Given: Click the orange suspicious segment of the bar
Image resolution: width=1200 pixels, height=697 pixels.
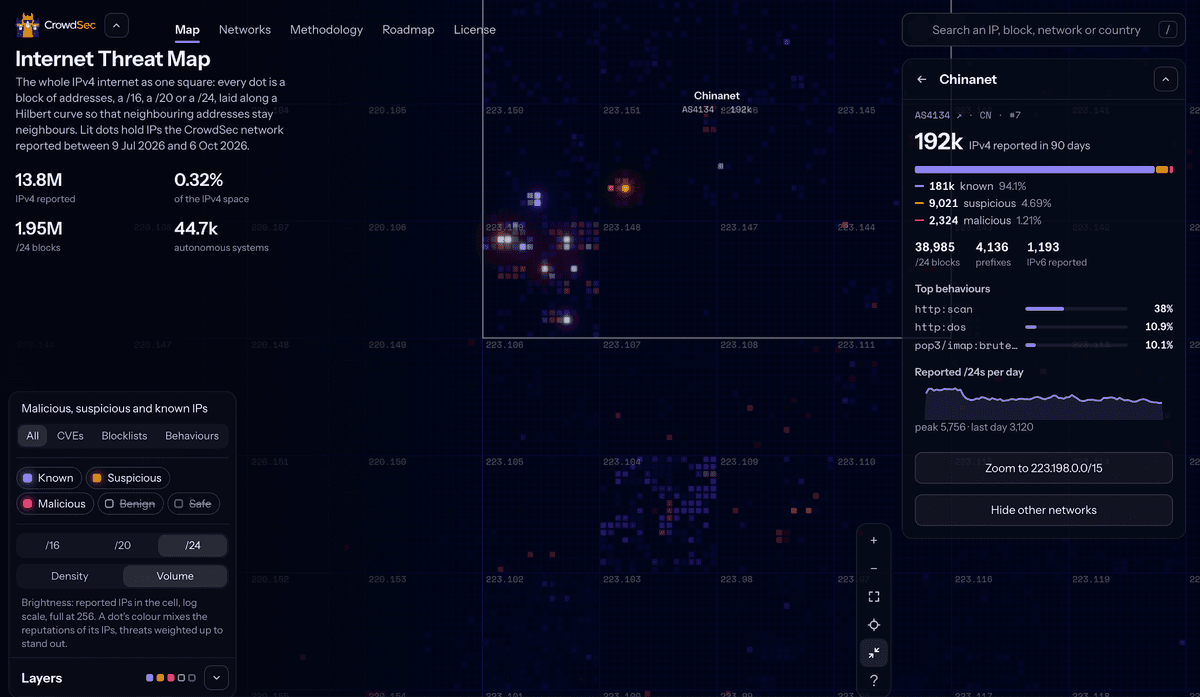Looking at the screenshot, I should [x=1162, y=170].
